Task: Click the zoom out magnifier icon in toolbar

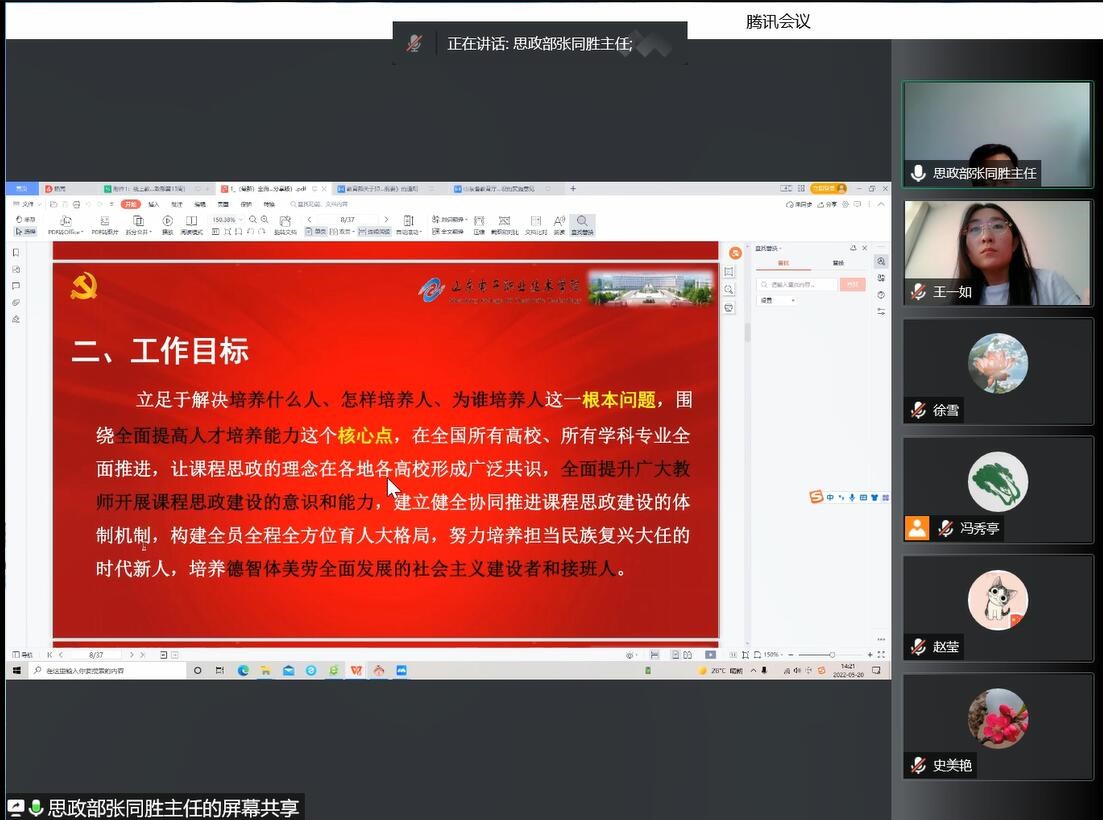Action: (x=253, y=219)
